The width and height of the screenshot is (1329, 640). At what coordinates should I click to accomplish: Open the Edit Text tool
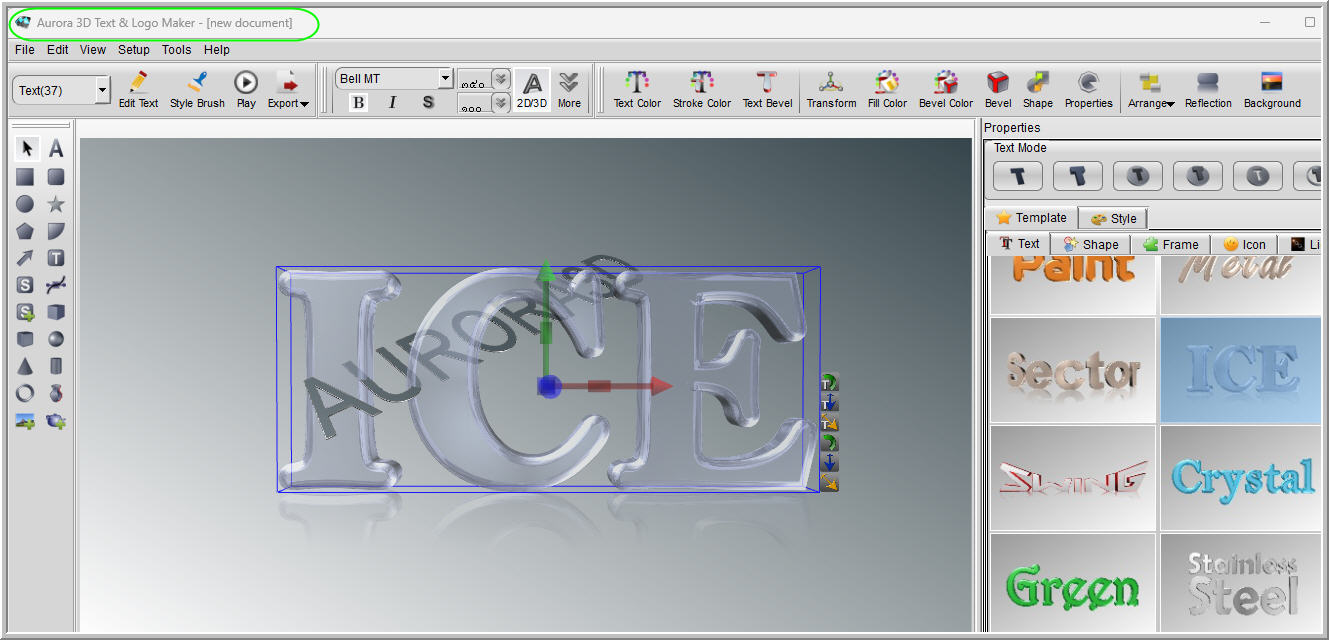pos(138,89)
